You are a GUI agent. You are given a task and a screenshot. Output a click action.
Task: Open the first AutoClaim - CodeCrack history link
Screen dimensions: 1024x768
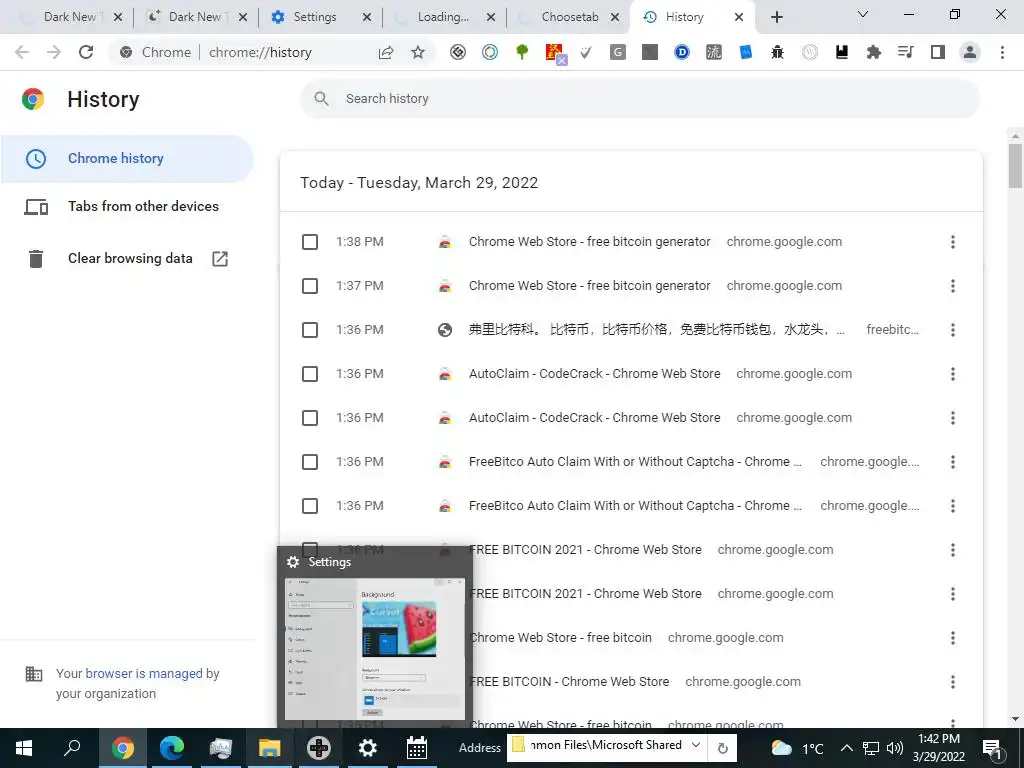(x=594, y=374)
